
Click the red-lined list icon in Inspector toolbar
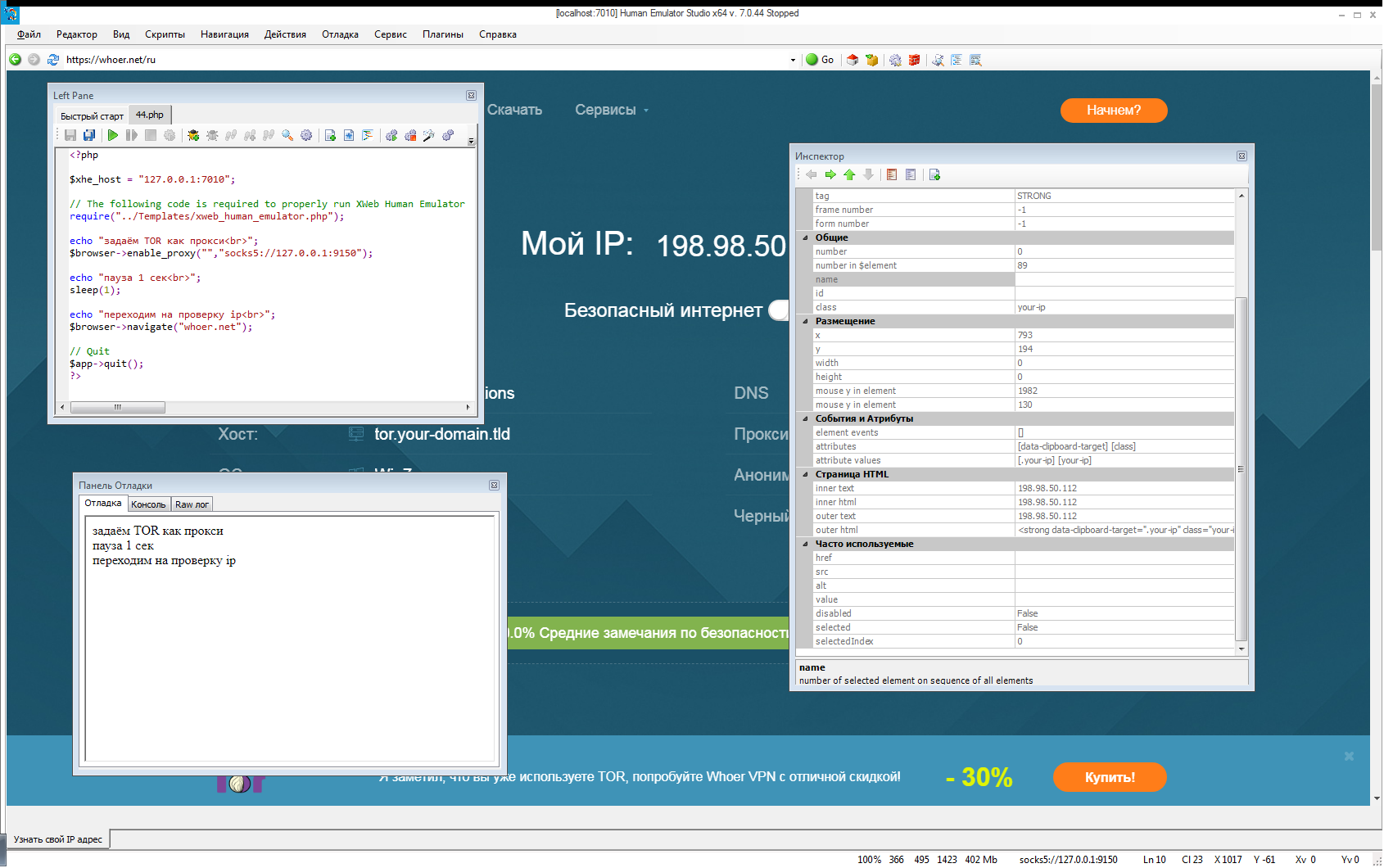892,174
